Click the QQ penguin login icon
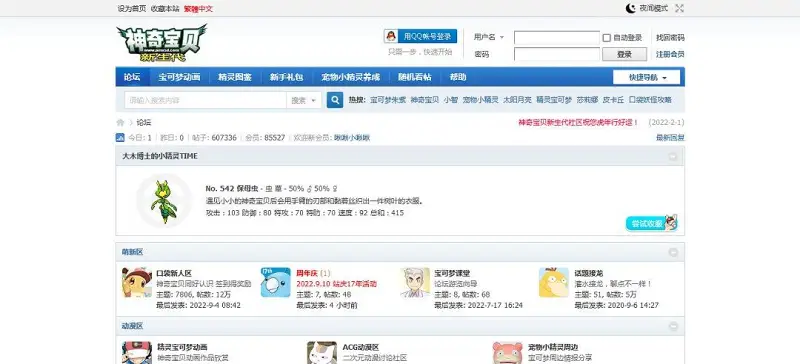Viewport: 800px width, 364px height. [391, 36]
